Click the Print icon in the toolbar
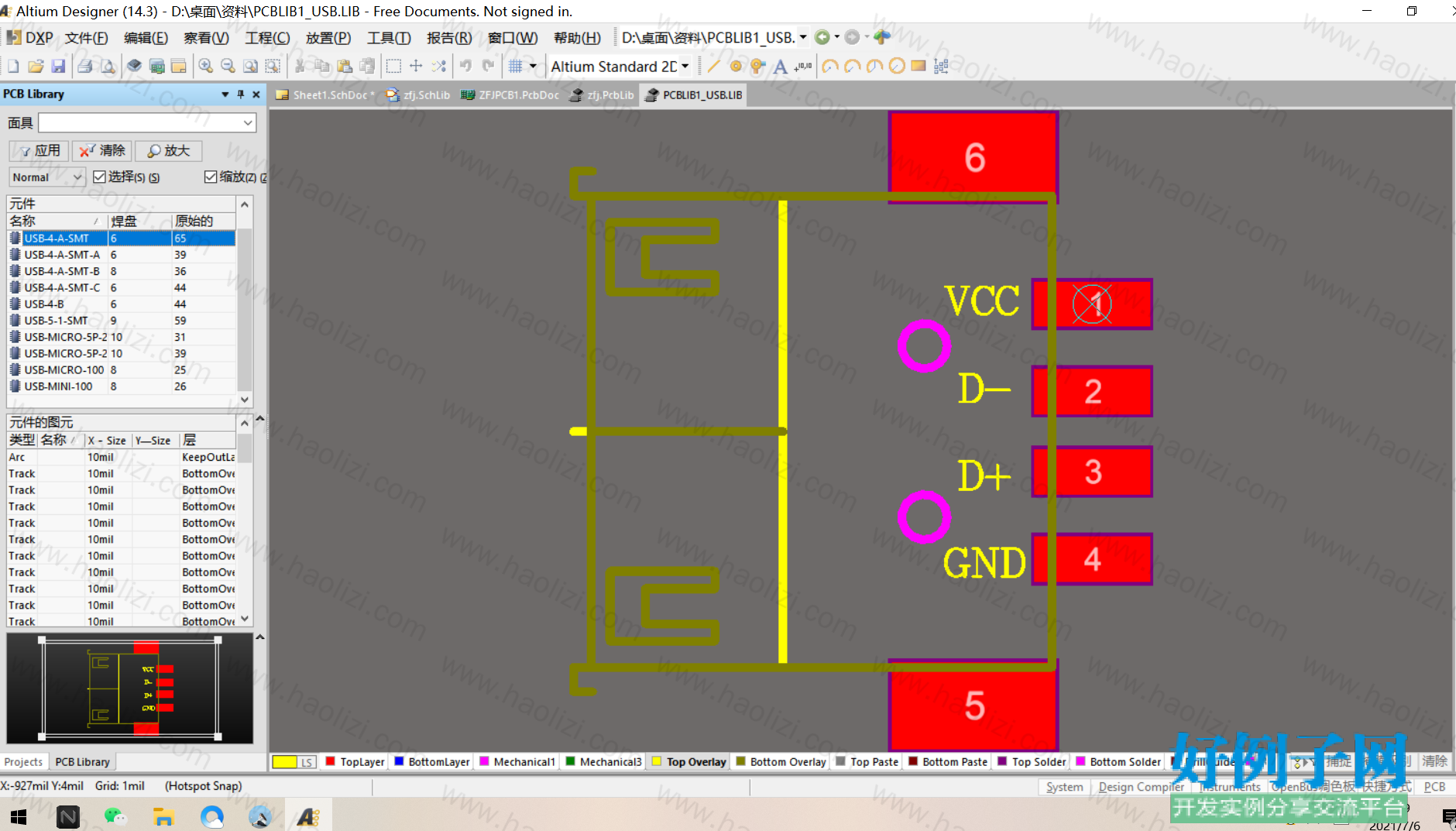Image resolution: width=1456 pixels, height=831 pixels. pyautogui.click(x=85, y=67)
